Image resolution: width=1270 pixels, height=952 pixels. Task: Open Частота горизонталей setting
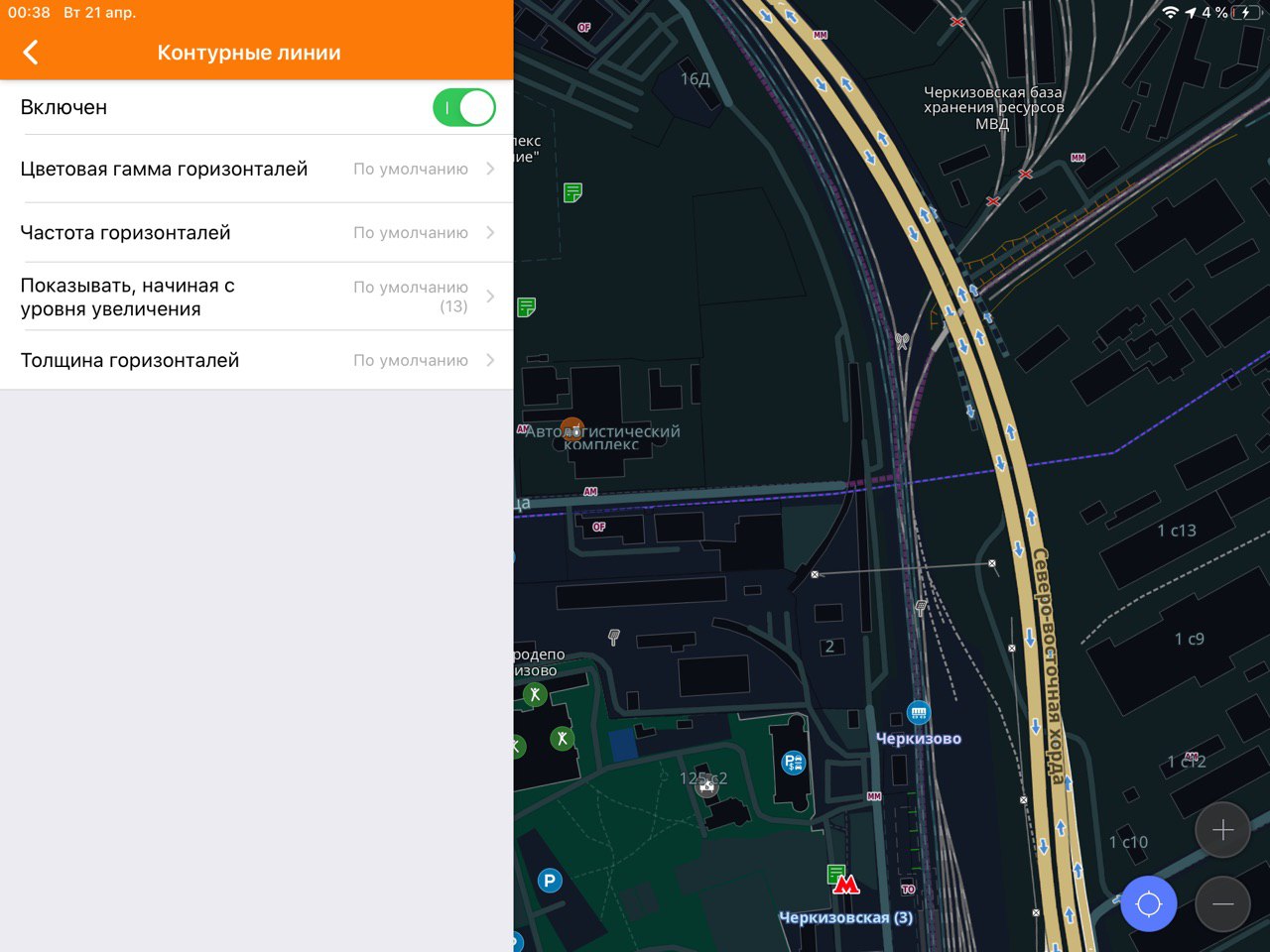coord(256,232)
